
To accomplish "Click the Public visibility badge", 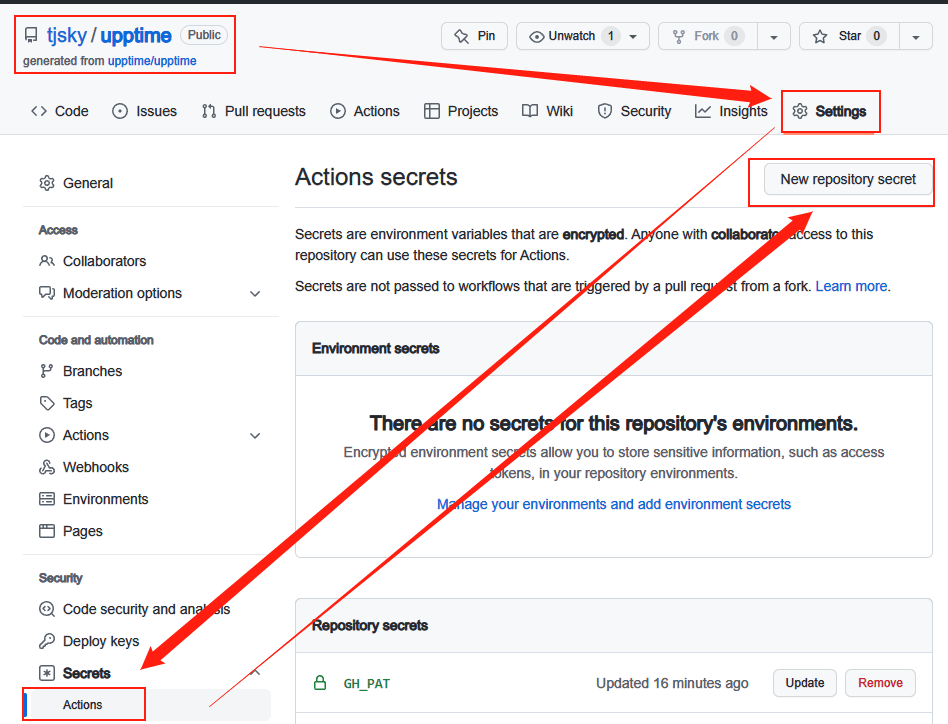I will (x=204, y=35).
